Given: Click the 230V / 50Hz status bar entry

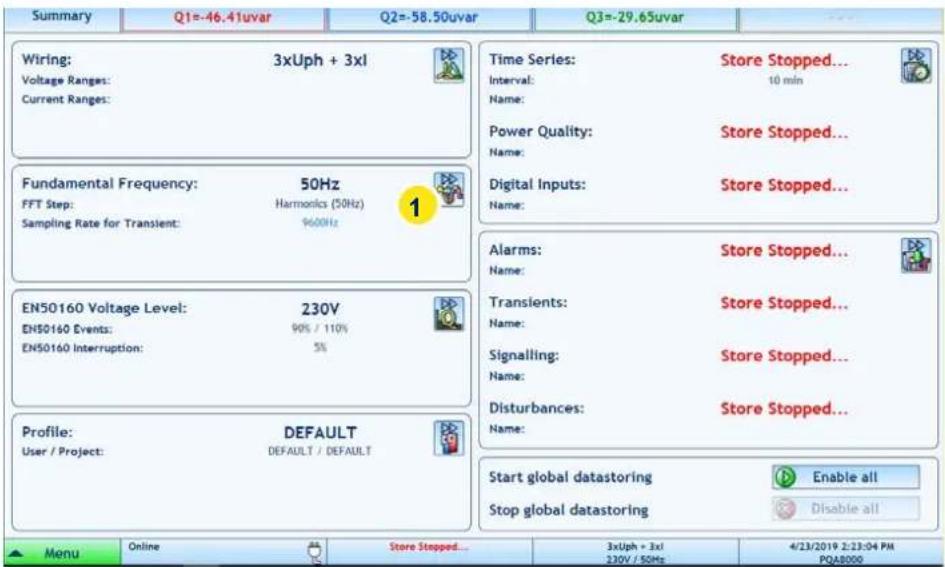Looking at the screenshot, I should click(x=635, y=560).
